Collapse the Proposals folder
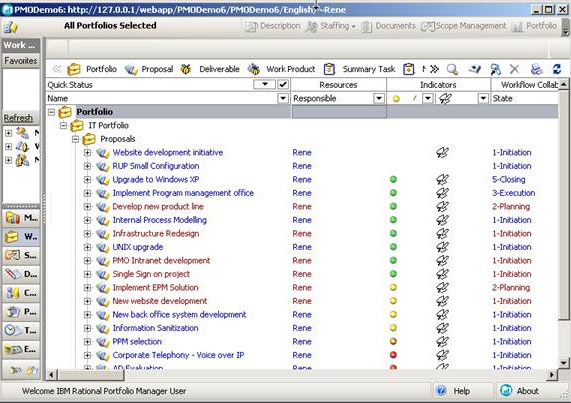Screen dimensions: 571x403 (x=75, y=139)
